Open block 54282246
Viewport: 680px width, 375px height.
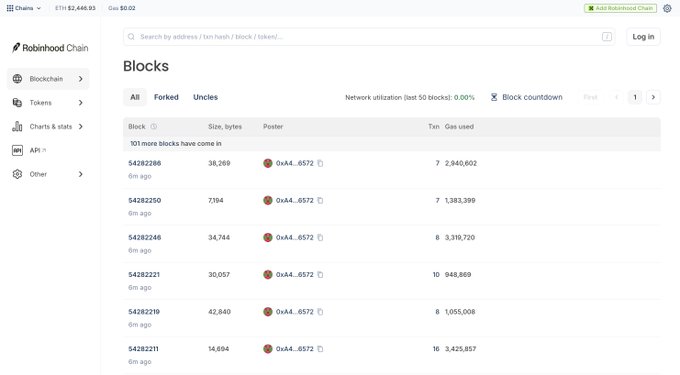click(x=144, y=238)
